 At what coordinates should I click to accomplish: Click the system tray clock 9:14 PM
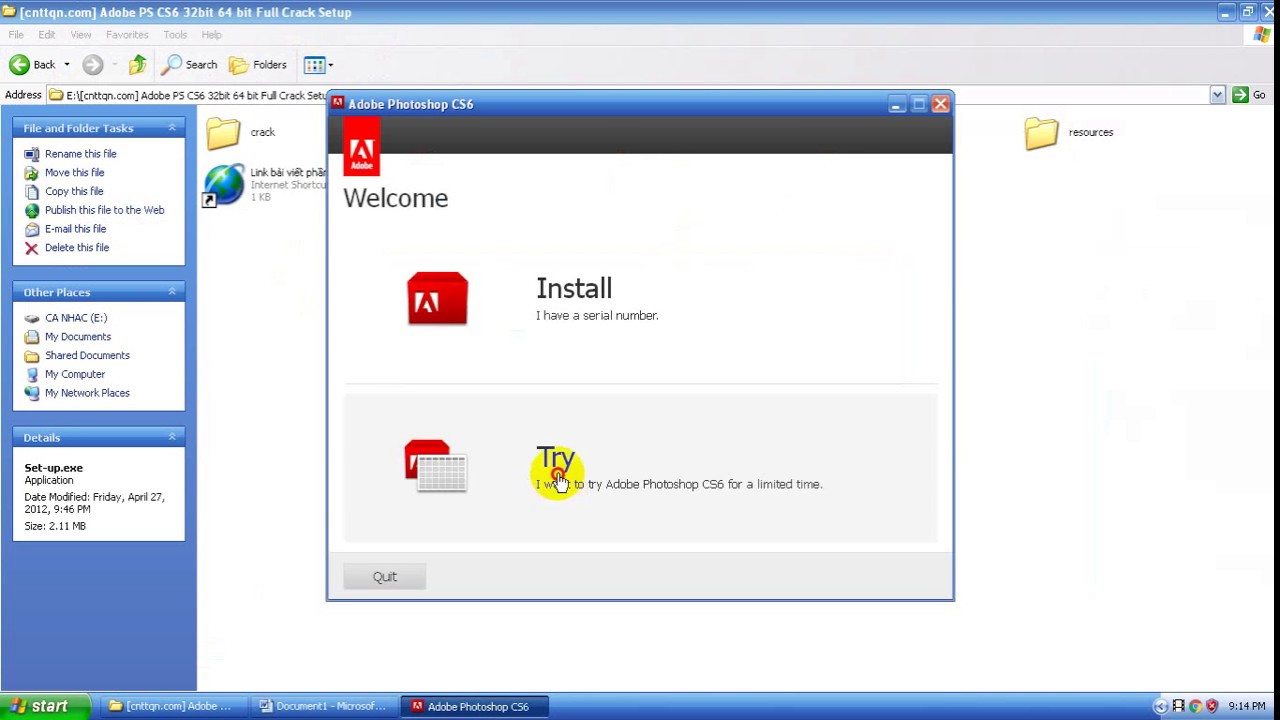1247,707
